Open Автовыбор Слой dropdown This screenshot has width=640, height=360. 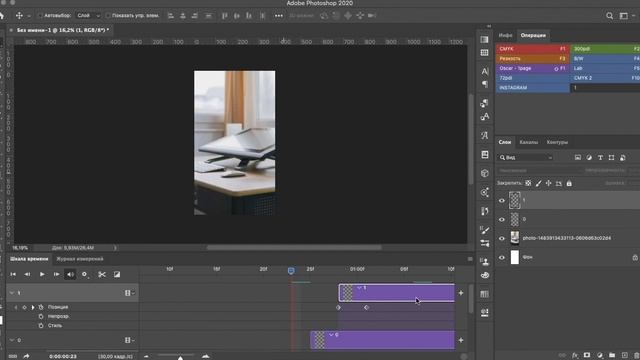click(88, 16)
